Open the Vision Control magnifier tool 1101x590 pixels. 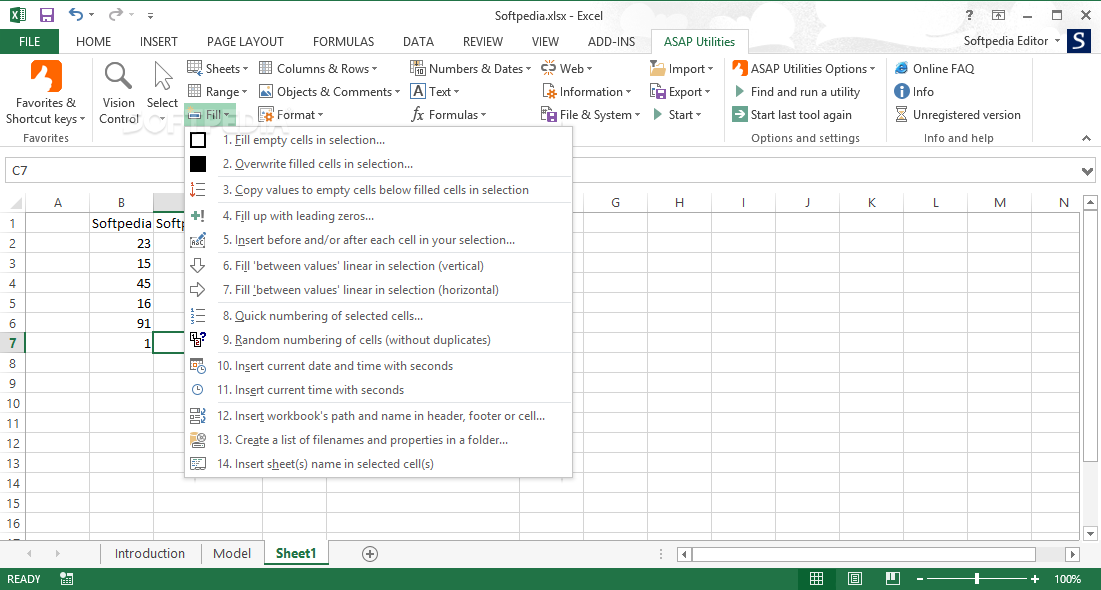click(x=119, y=93)
